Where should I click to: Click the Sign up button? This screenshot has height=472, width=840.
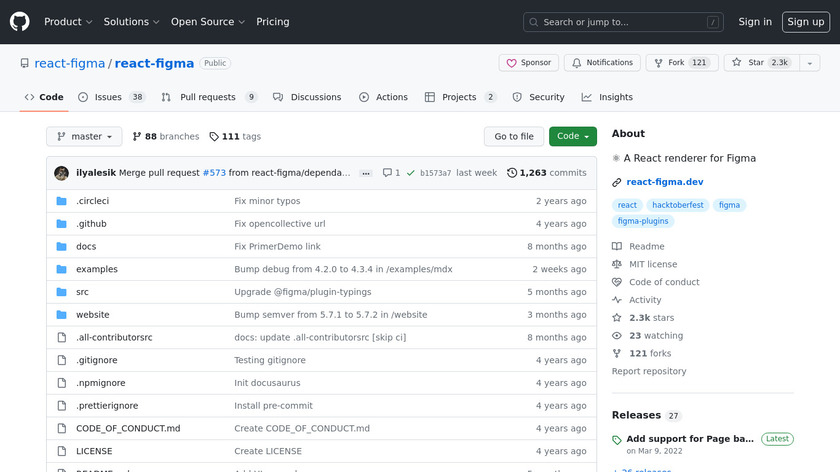point(806,22)
